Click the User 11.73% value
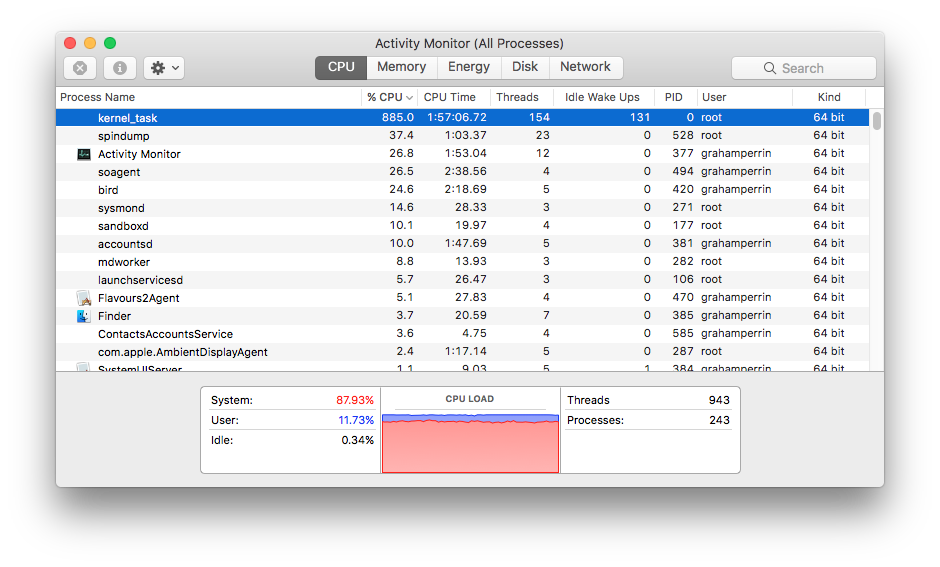 pos(355,420)
